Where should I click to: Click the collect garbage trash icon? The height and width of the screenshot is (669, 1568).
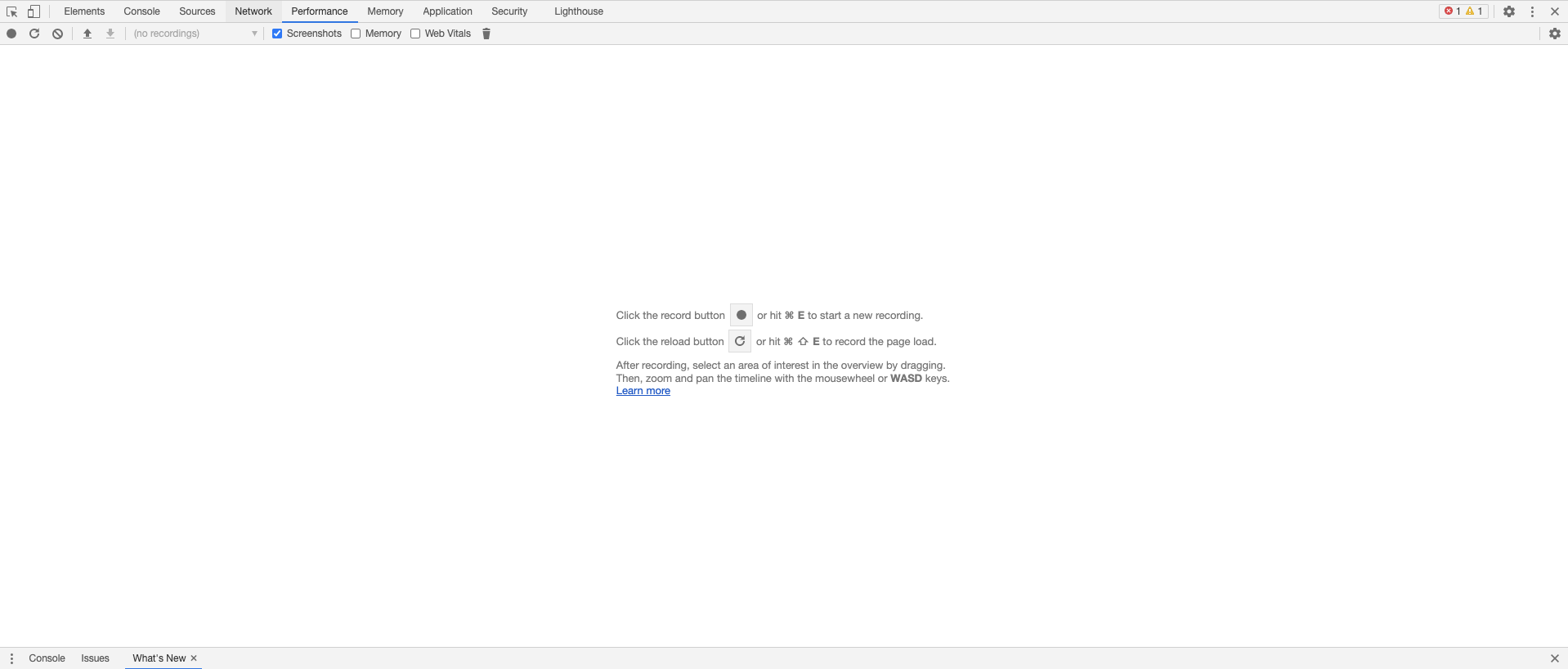pyautogui.click(x=486, y=34)
